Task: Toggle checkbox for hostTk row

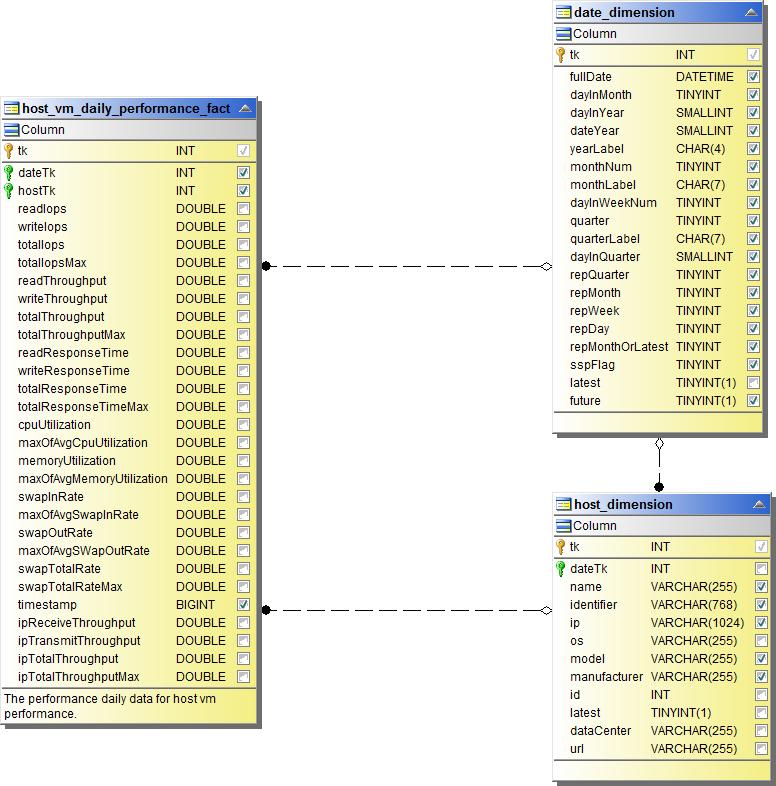Action: [x=244, y=190]
